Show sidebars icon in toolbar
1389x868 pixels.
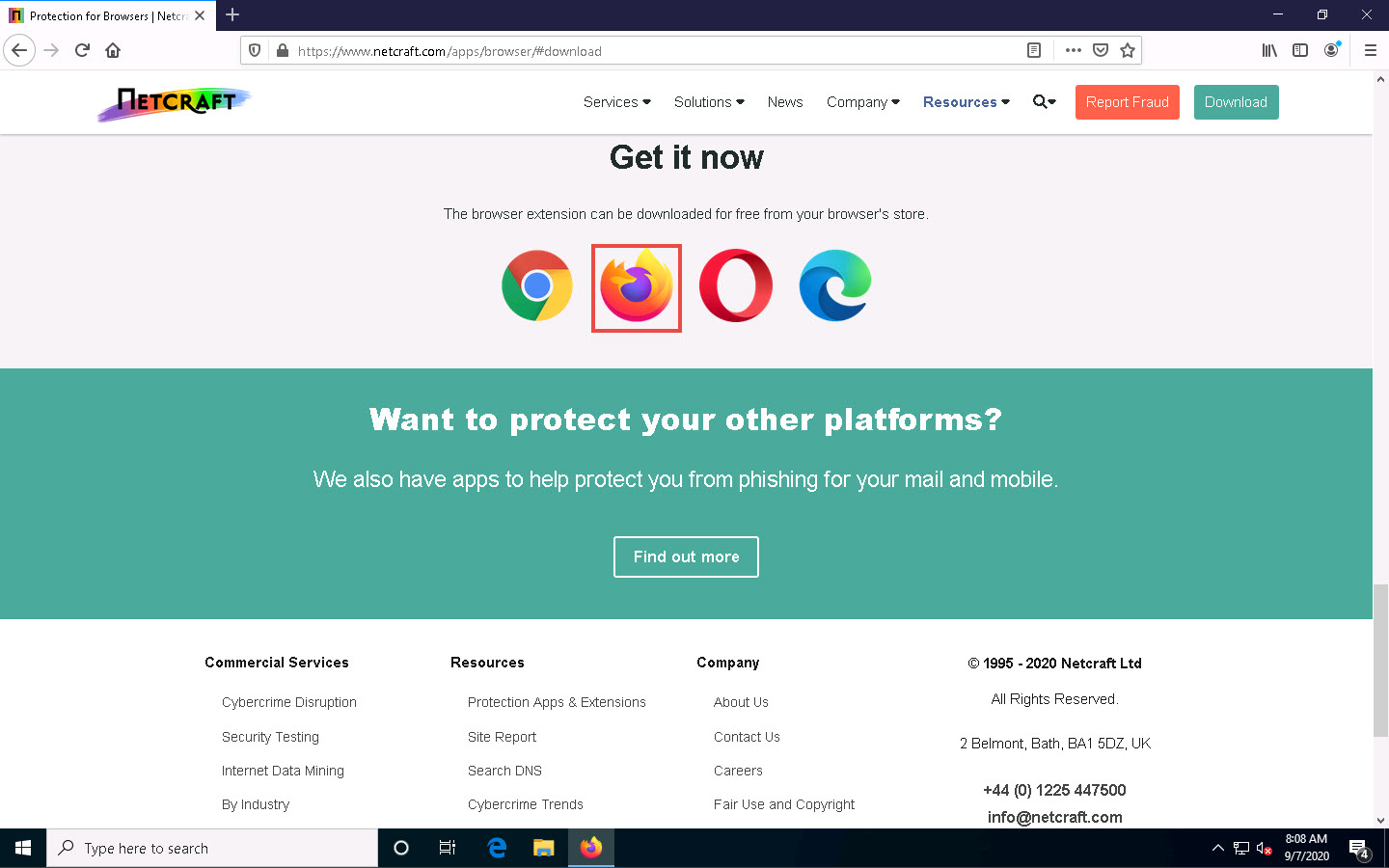click(x=1300, y=50)
